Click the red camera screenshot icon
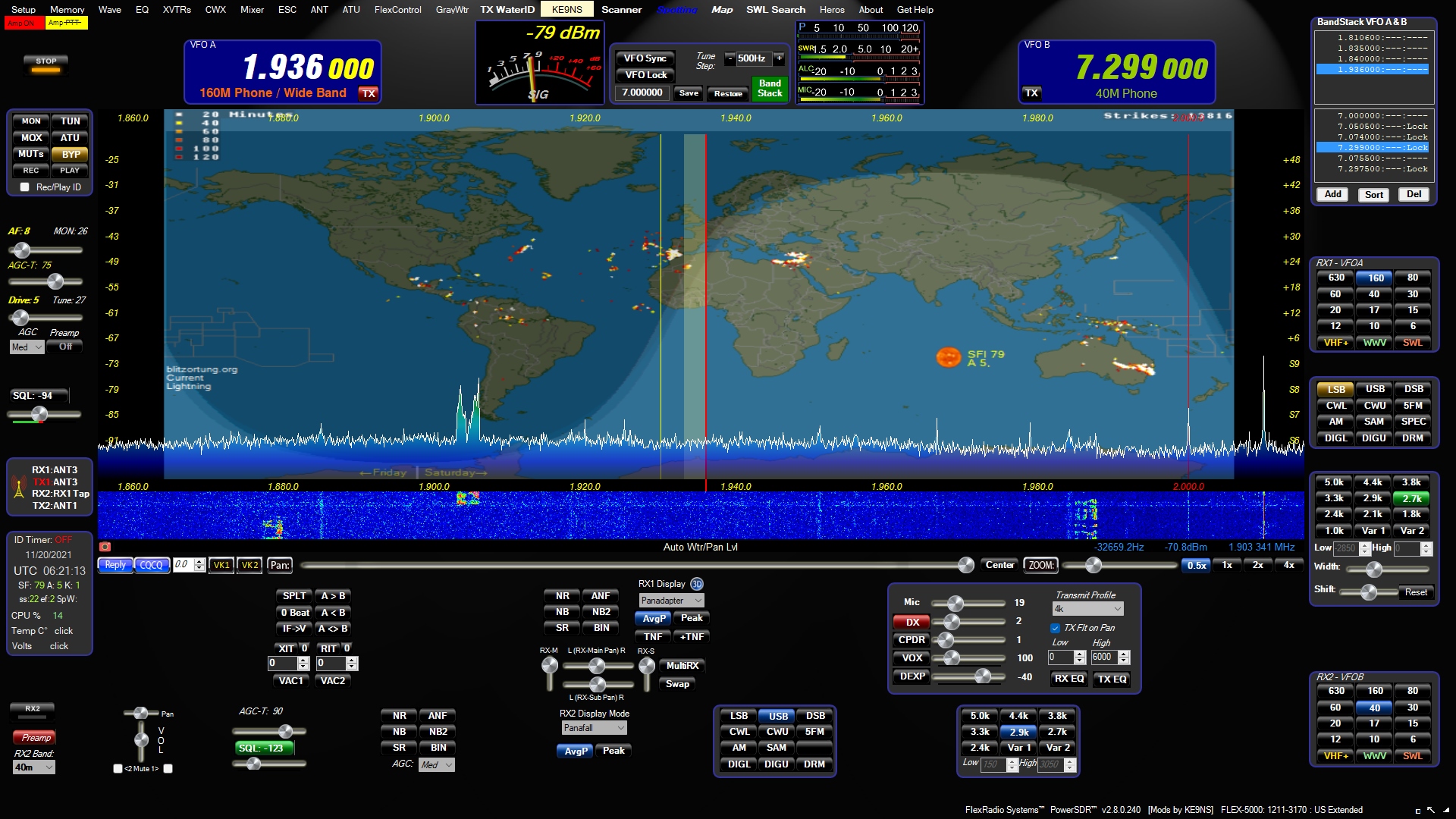This screenshot has height=819, width=1456. [x=105, y=547]
